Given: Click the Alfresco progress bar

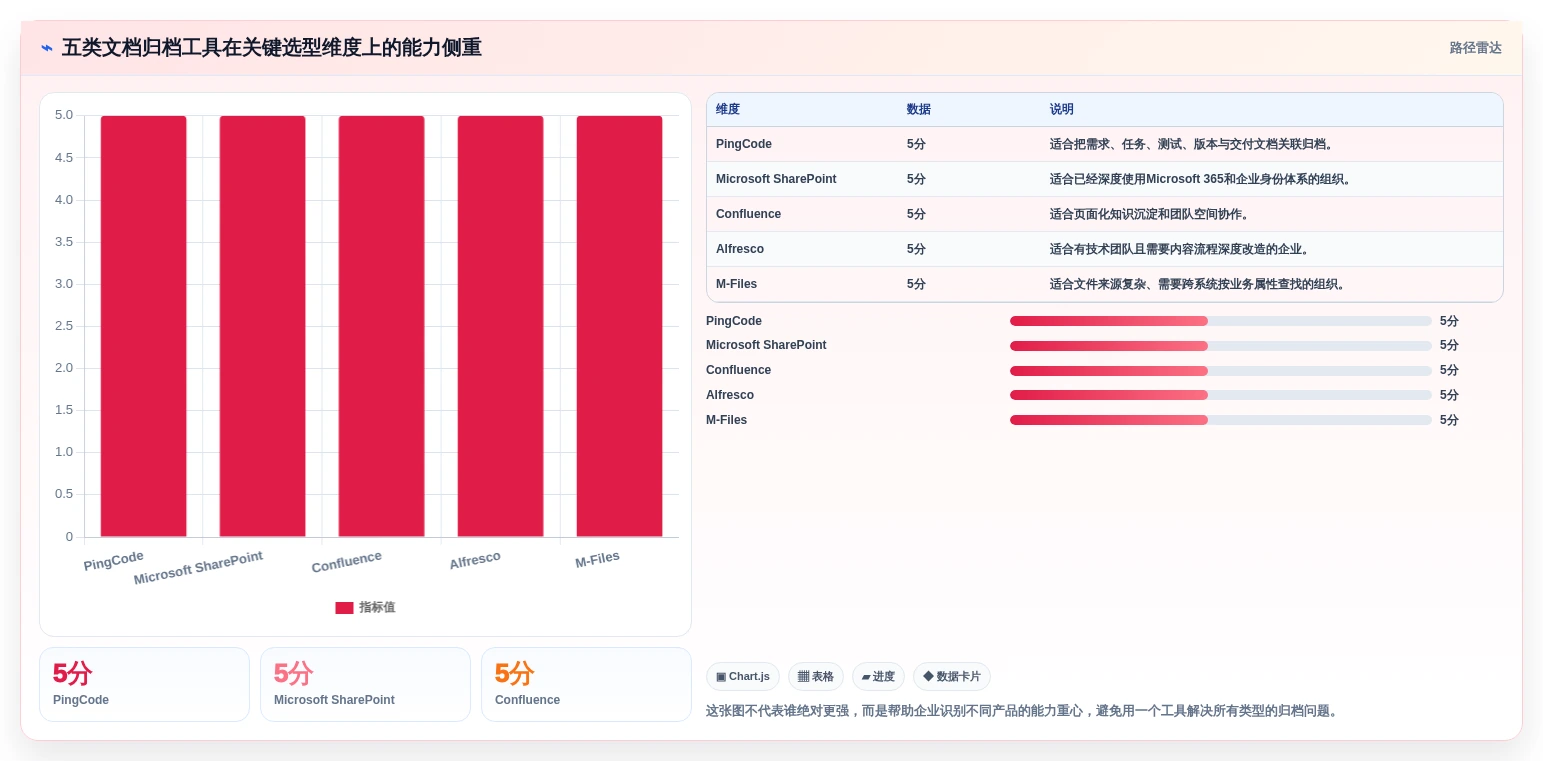Looking at the screenshot, I should (x=1220, y=395).
